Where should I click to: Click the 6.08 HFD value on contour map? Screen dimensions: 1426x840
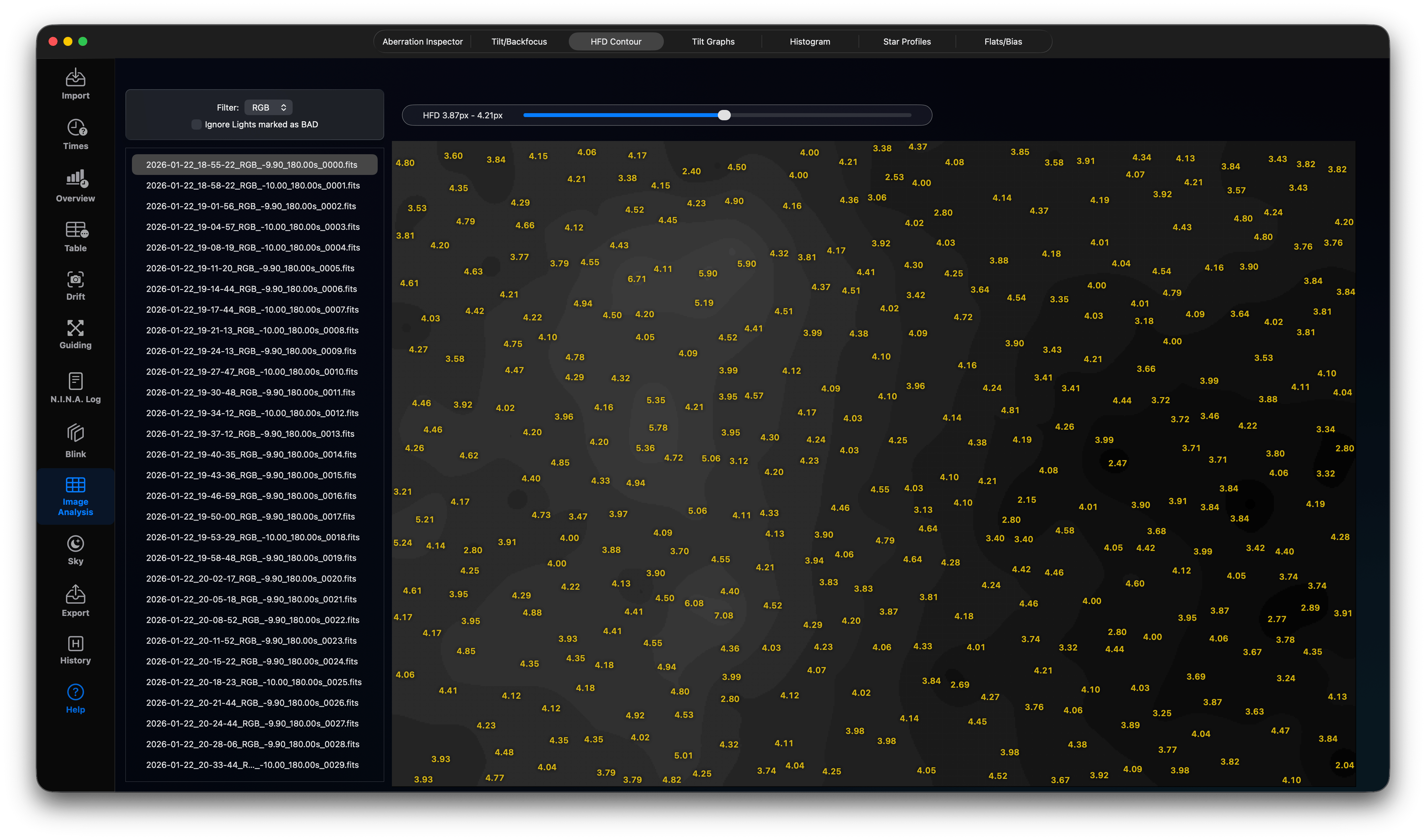coord(694,603)
